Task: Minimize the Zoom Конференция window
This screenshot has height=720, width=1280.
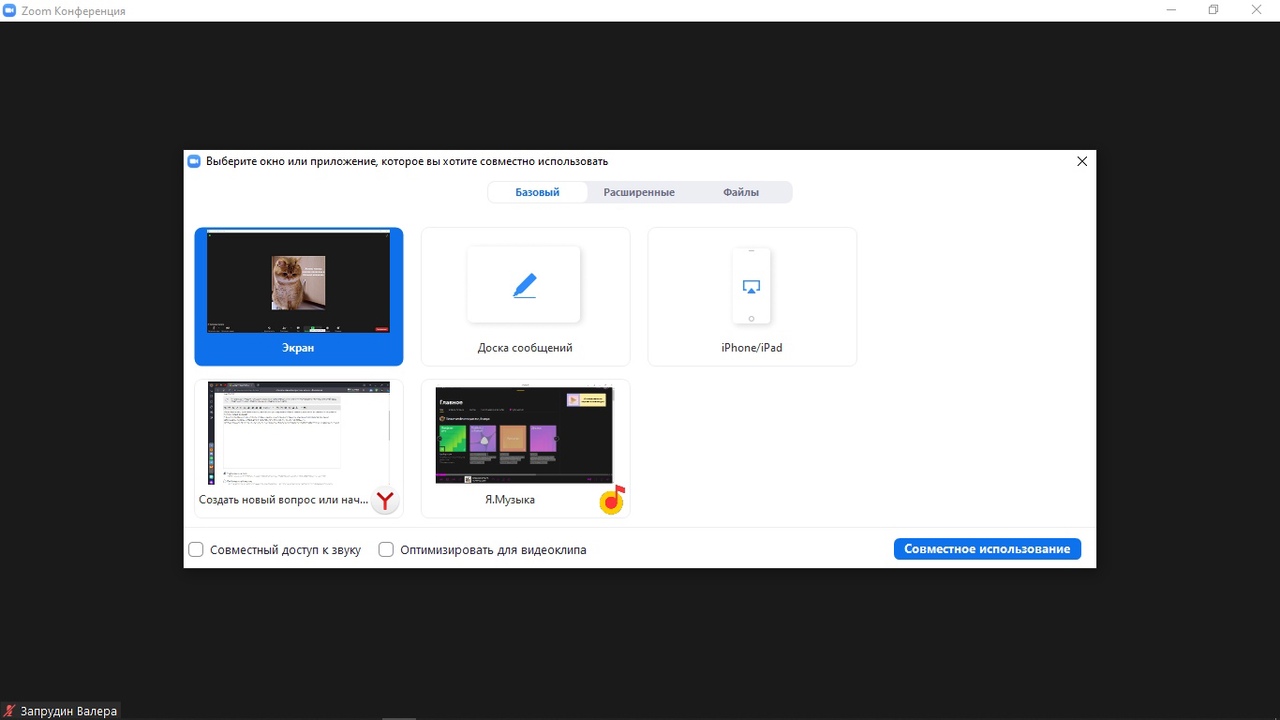Action: (1169, 10)
